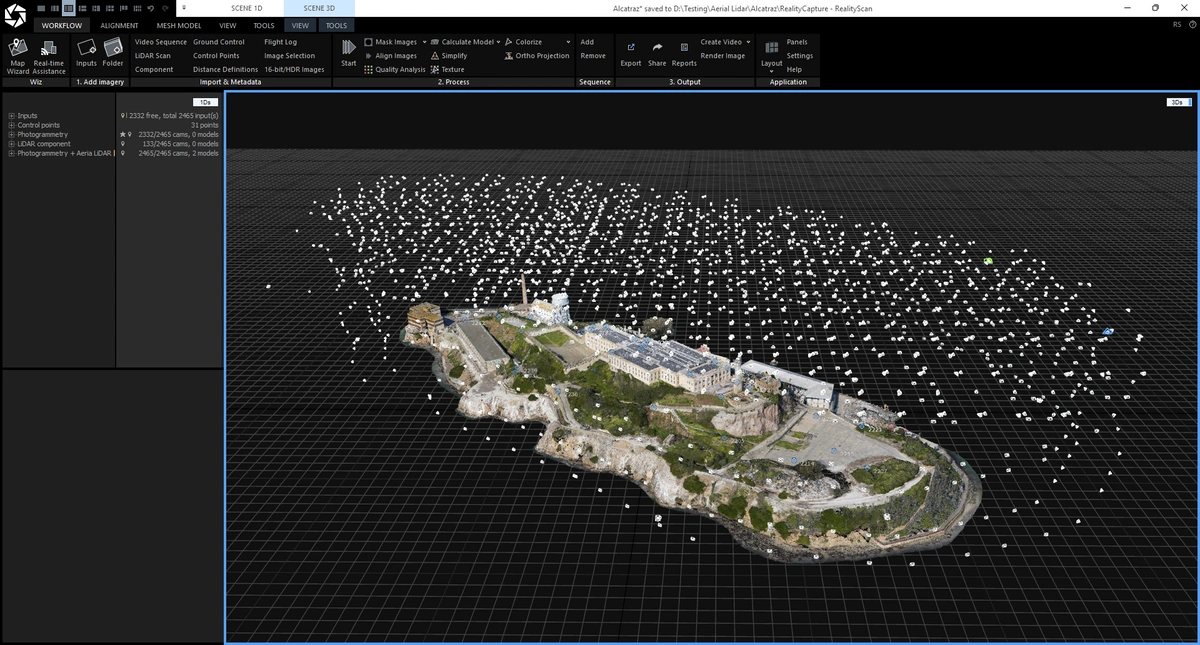Select '133/2465 cams, 0 models' text
Screen dimensions: 1200x645
point(180,144)
